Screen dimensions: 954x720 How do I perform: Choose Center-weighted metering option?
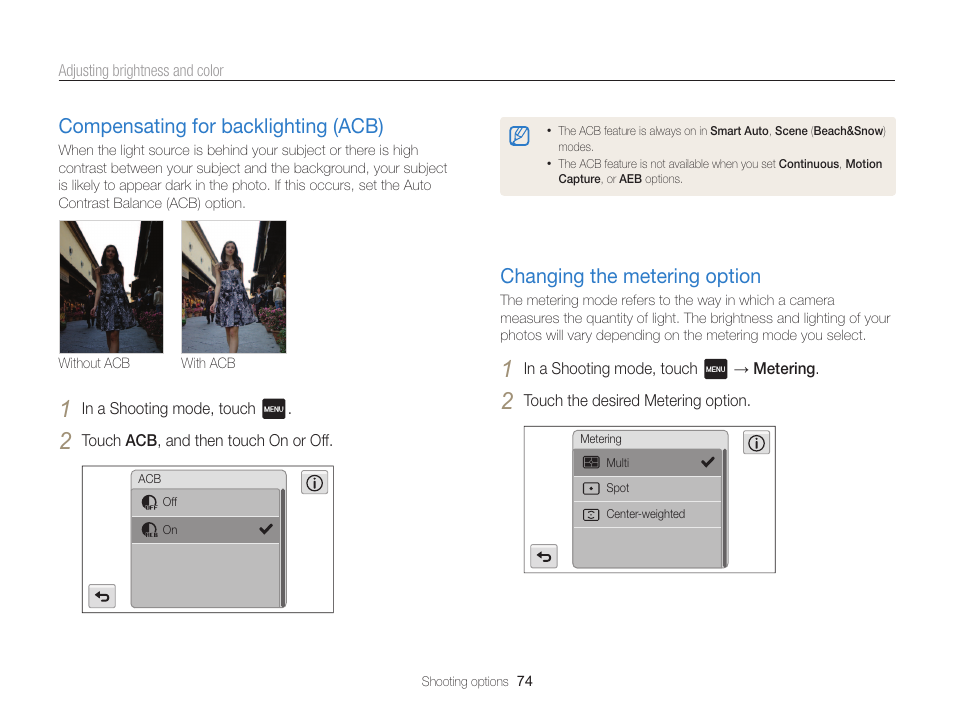coord(647,514)
